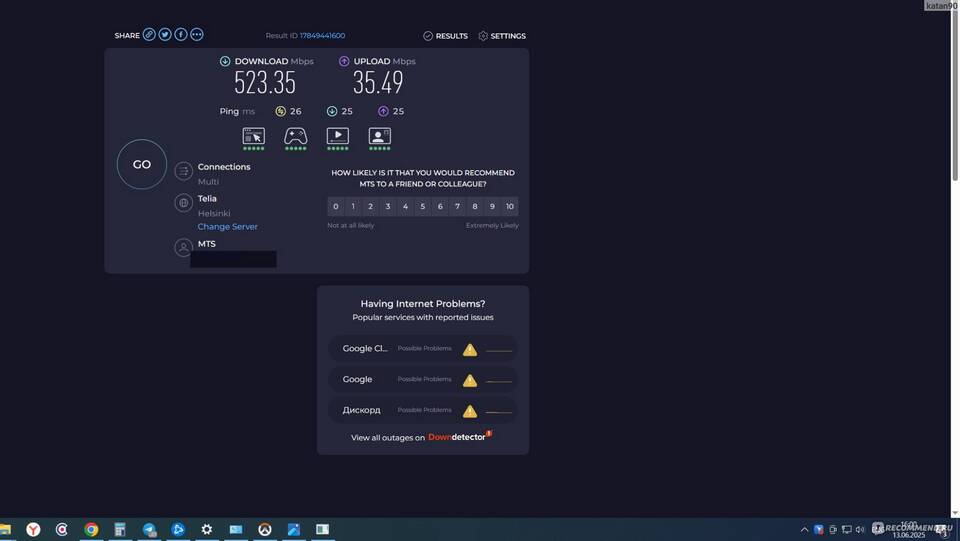Rate recommendation score 9

click(x=492, y=206)
